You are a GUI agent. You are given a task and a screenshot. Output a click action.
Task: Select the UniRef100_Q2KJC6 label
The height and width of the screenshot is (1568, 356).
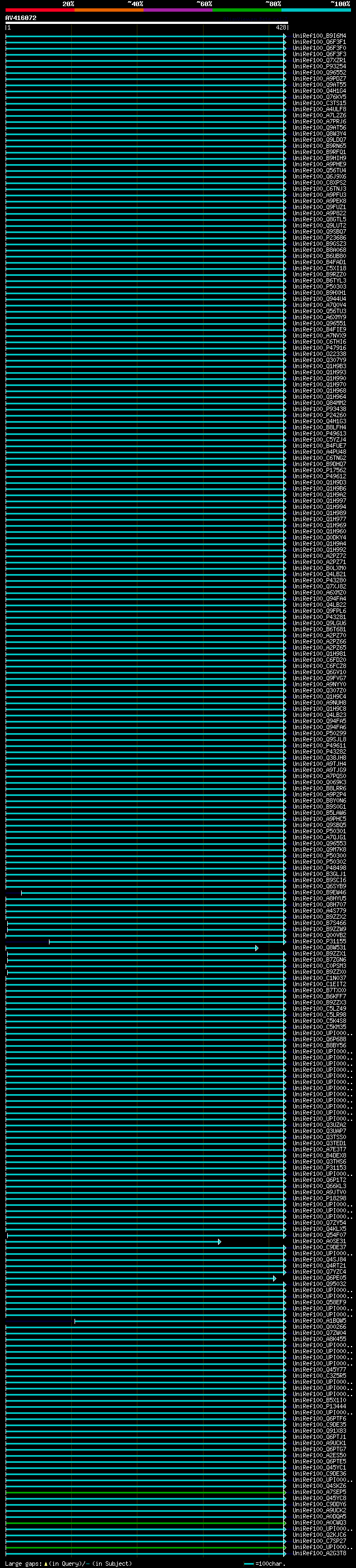(x=319, y=1535)
